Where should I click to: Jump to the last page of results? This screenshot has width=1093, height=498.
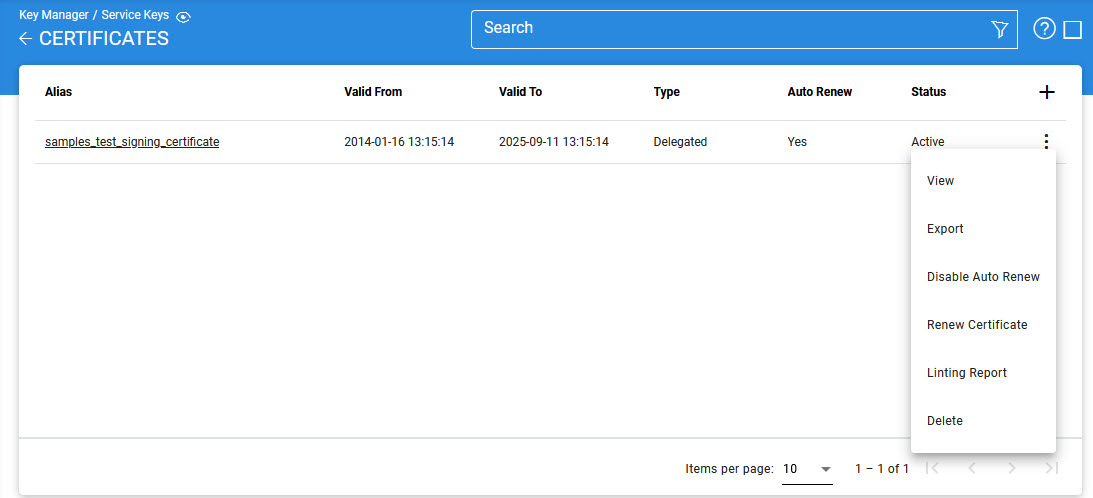pyautogui.click(x=1050, y=468)
